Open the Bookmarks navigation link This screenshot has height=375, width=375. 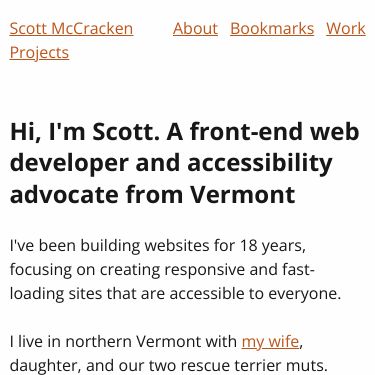(x=272, y=29)
